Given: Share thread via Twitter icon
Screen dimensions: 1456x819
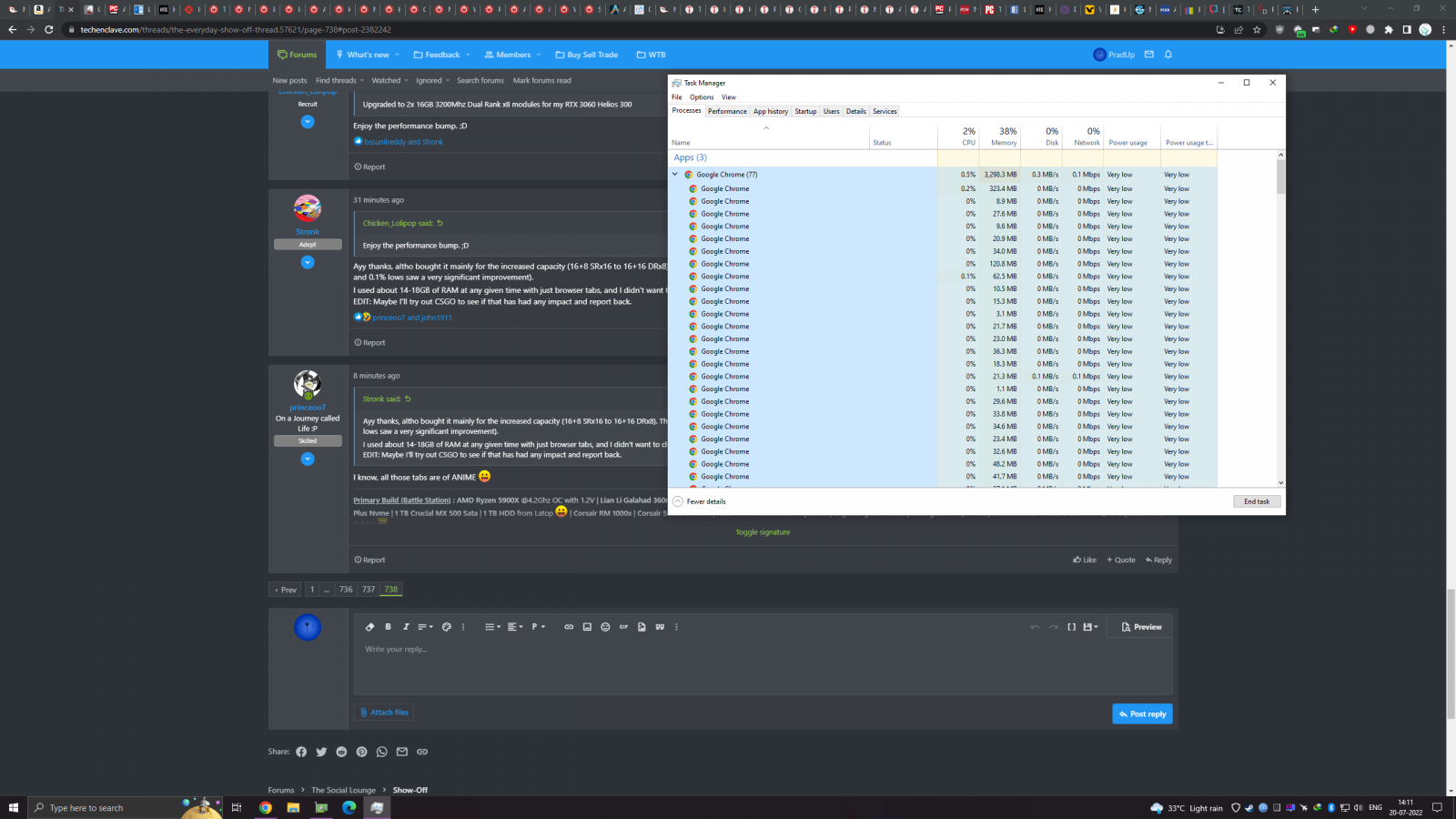Looking at the screenshot, I should tap(321, 752).
